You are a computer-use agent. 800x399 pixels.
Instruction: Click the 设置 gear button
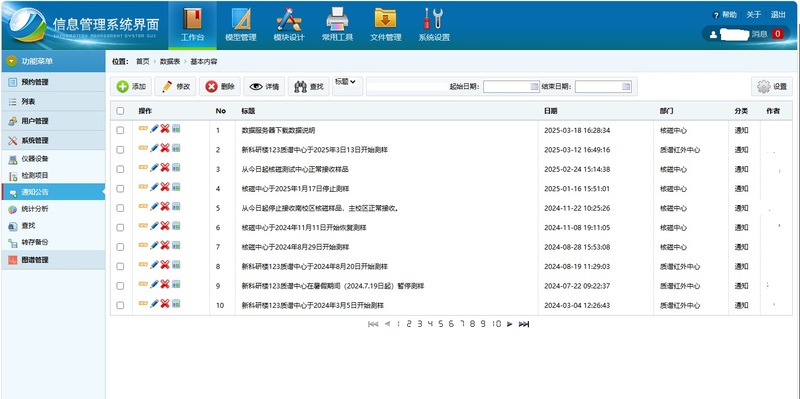[x=772, y=87]
